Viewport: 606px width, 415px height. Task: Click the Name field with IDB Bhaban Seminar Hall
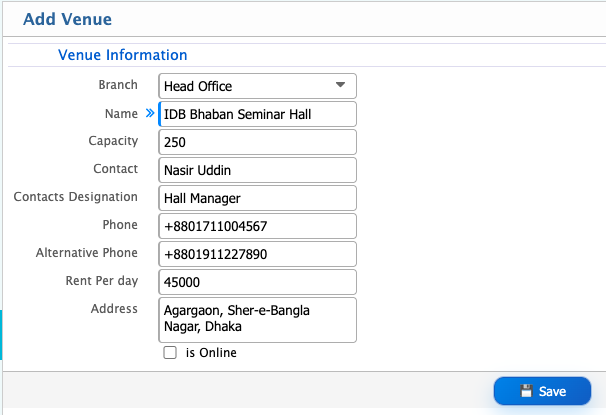coord(257,114)
